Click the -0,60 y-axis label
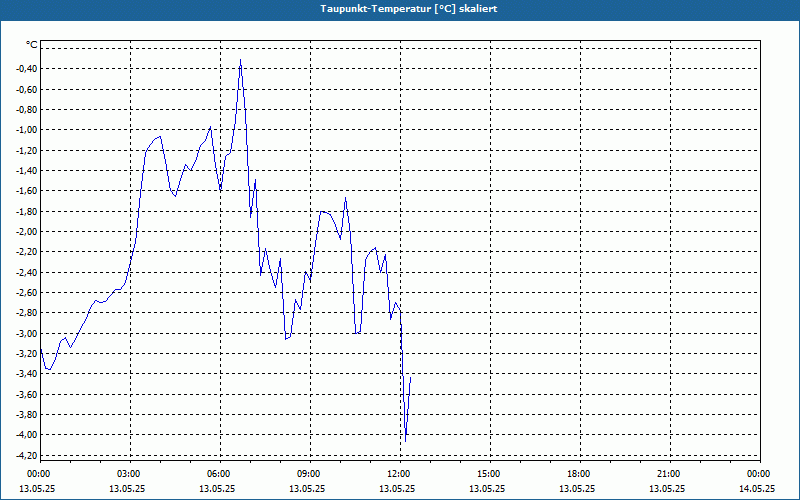Image resolution: width=800 pixels, height=500 pixels. tap(28, 89)
